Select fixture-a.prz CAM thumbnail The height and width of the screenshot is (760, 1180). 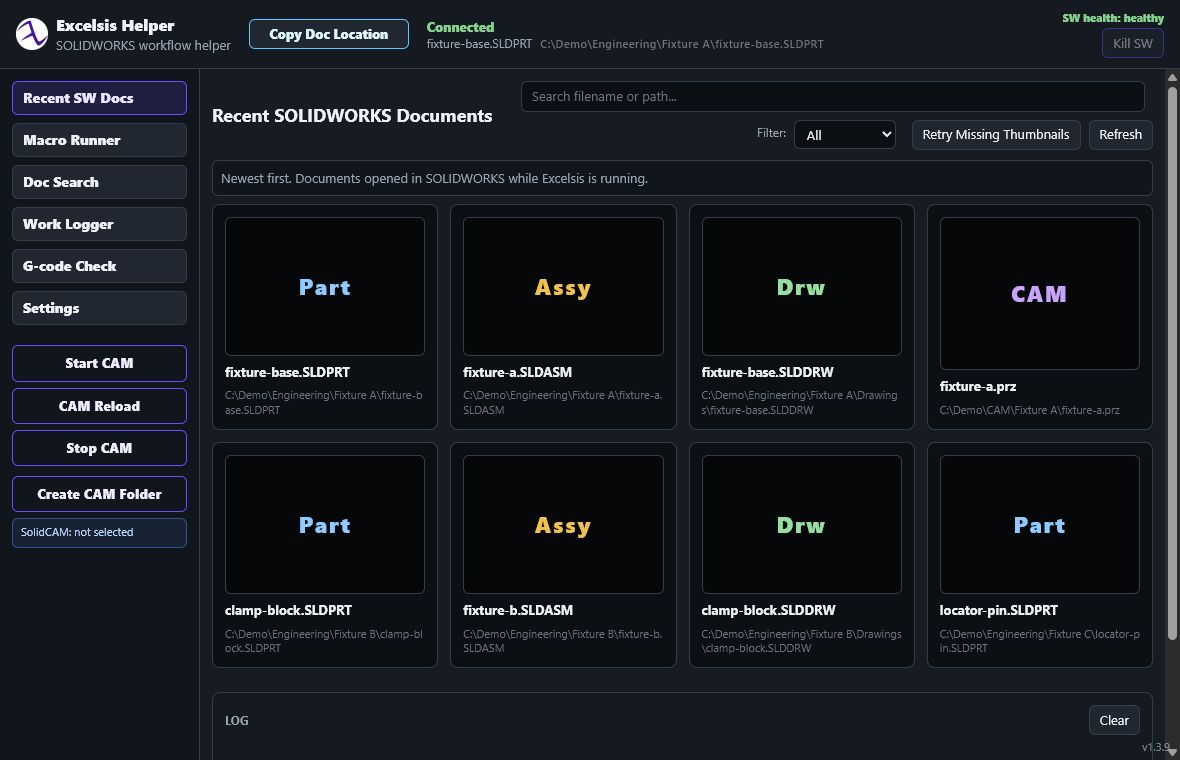[1039, 293]
